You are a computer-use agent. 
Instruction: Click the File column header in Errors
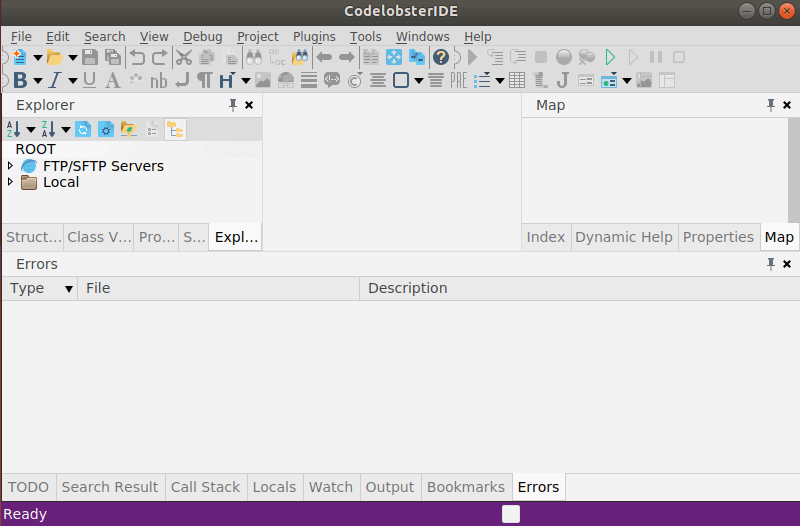click(218, 288)
